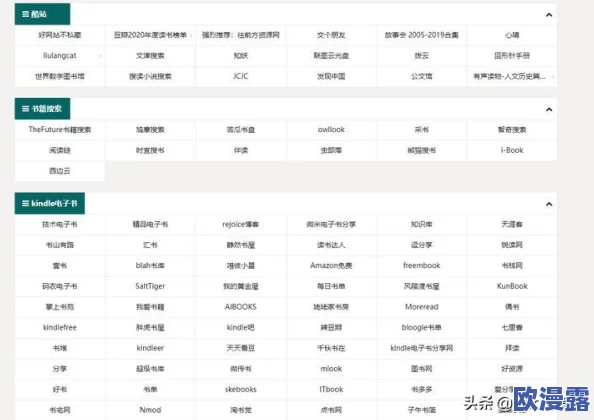Viewport: 594px width, 420px height.
Task: Open the 智奇搜索 link
Action: click(512, 130)
